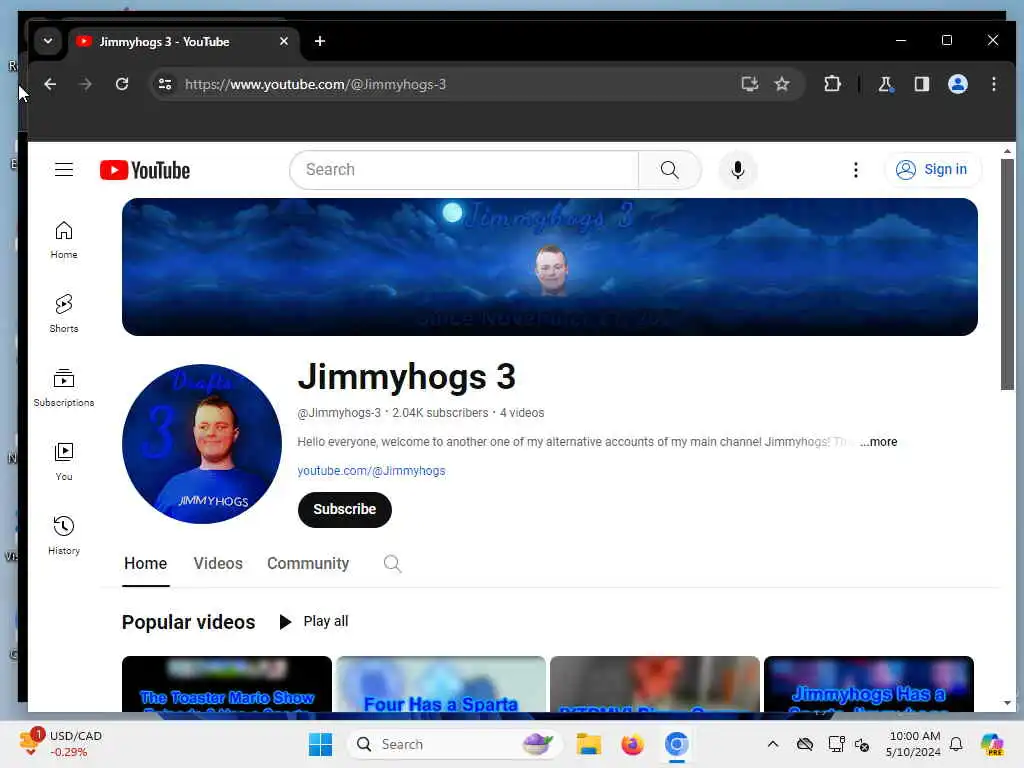Open the You section in sidebar
Image resolution: width=1024 pixels, height=768 pixels.
click(64, 462)
